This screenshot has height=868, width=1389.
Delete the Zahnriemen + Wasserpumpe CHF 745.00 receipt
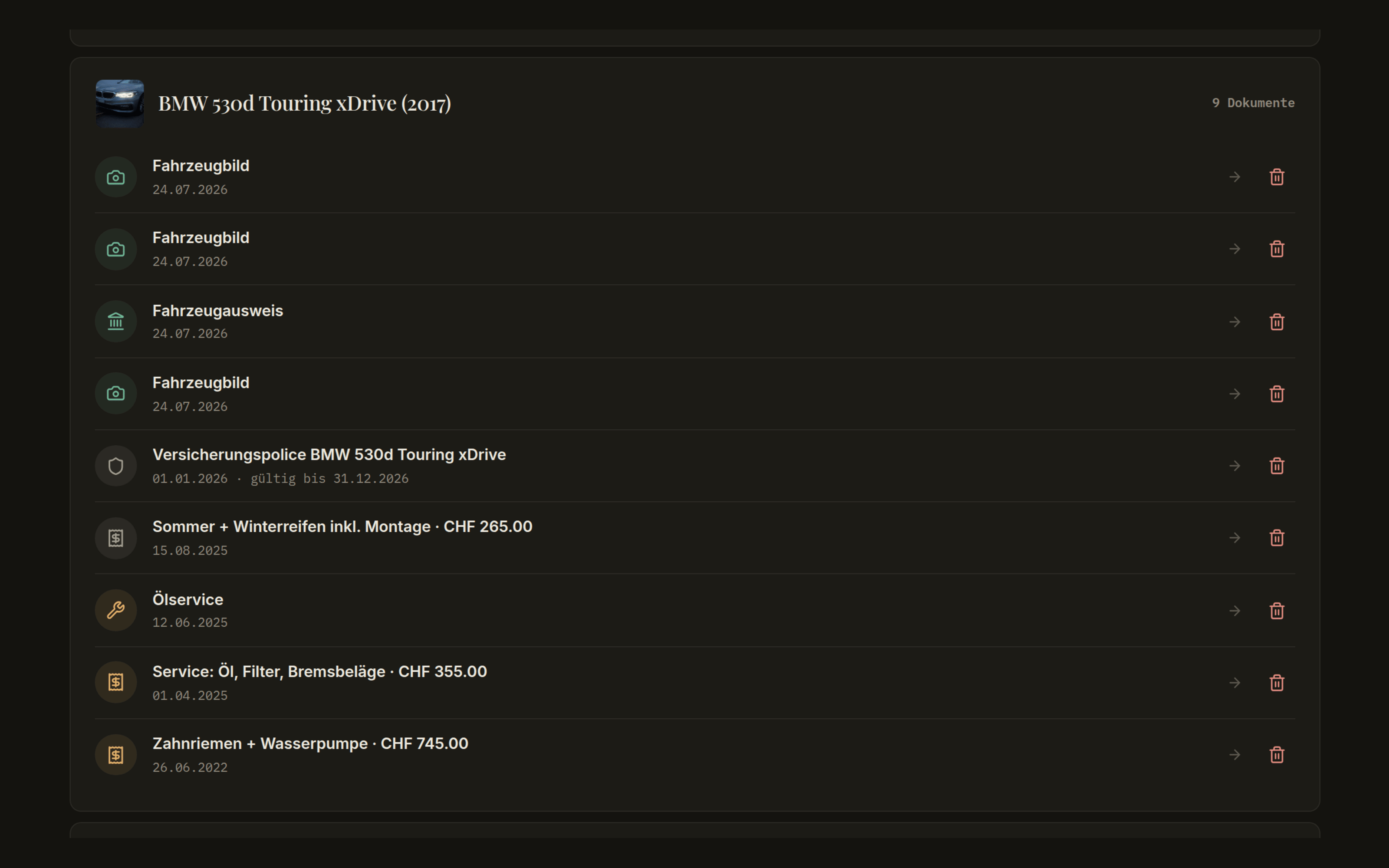pos(1277,754)
